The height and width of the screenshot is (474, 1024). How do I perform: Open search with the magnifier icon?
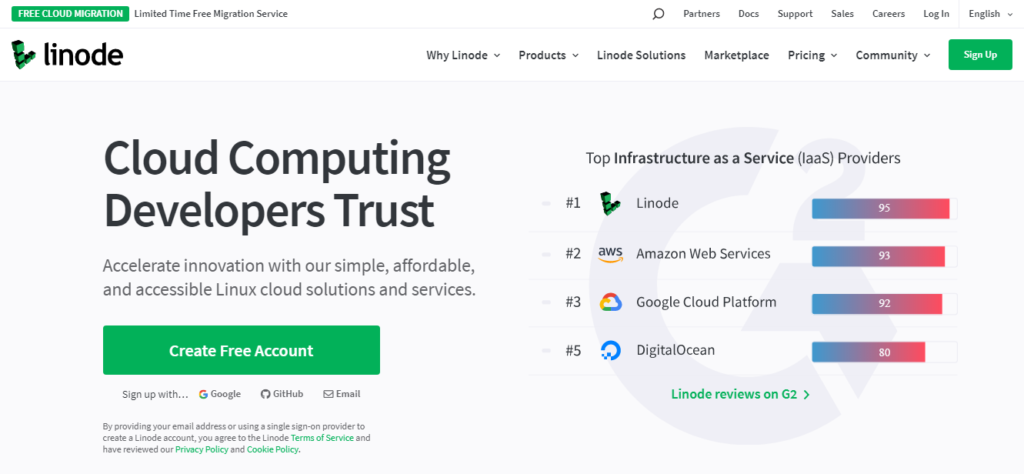(658, 14)
